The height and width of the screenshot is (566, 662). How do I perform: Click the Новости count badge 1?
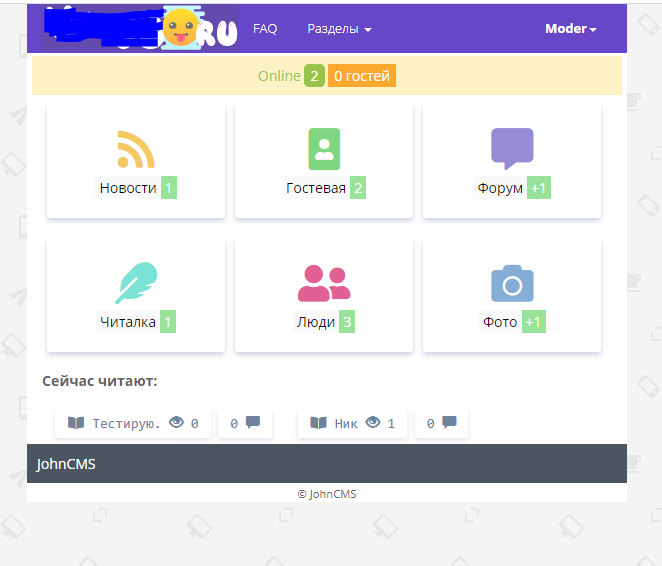click(168, 188)
